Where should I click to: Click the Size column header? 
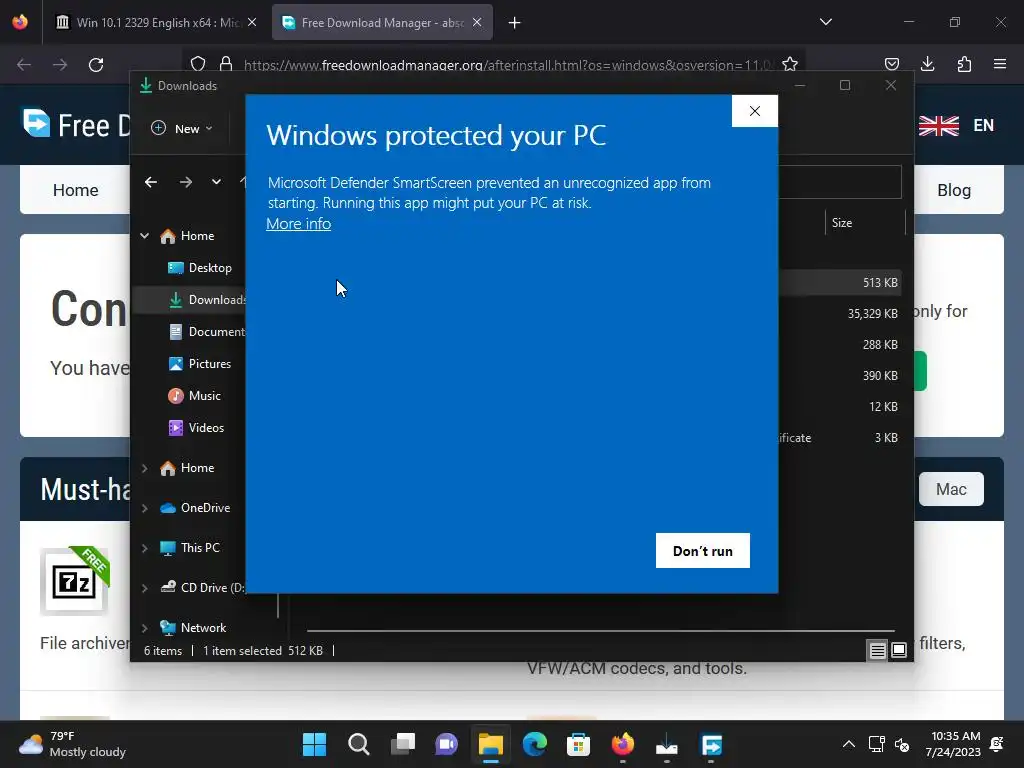(864, 223)
